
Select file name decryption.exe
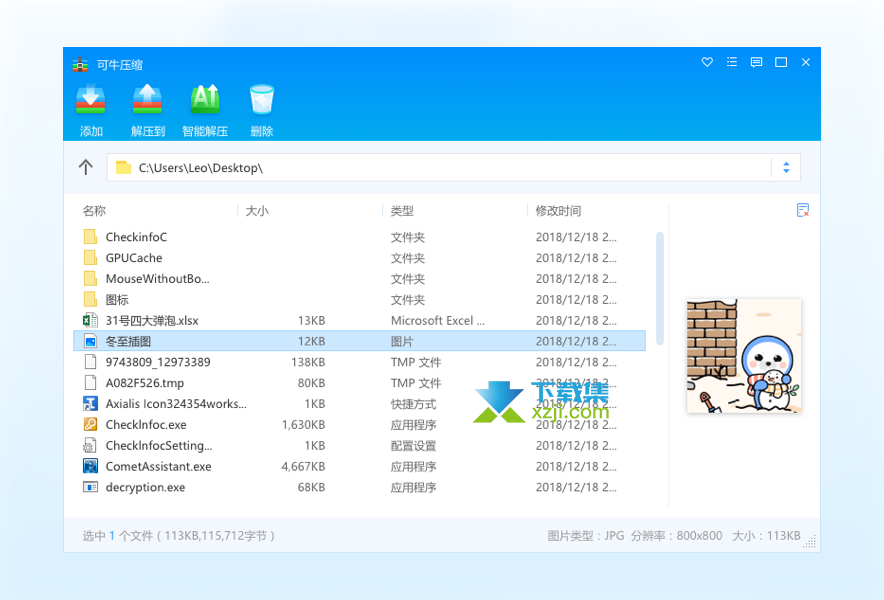pyautogui.click(x=145, y=487)
